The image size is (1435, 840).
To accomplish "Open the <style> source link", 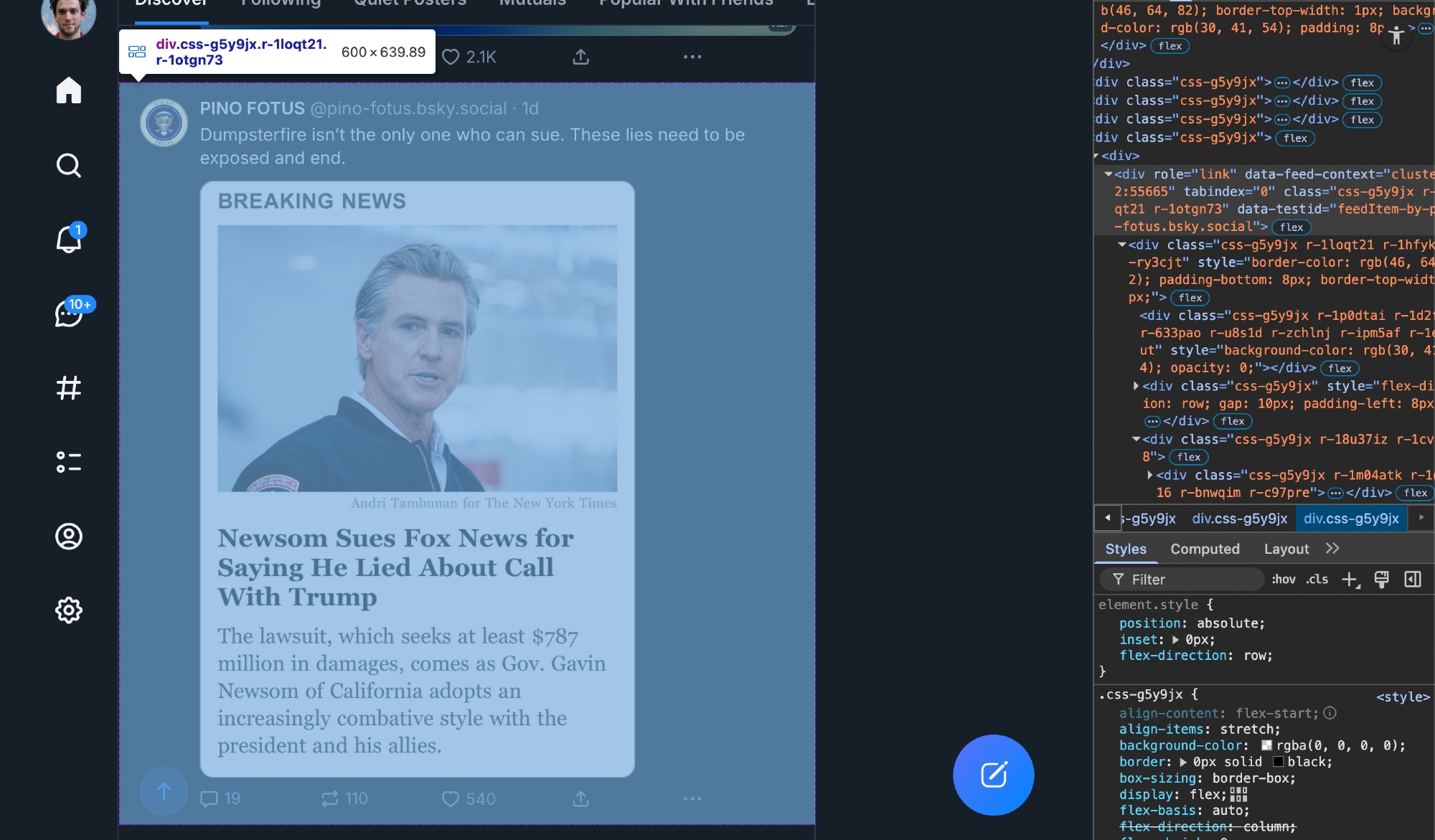I will 1403,697.
